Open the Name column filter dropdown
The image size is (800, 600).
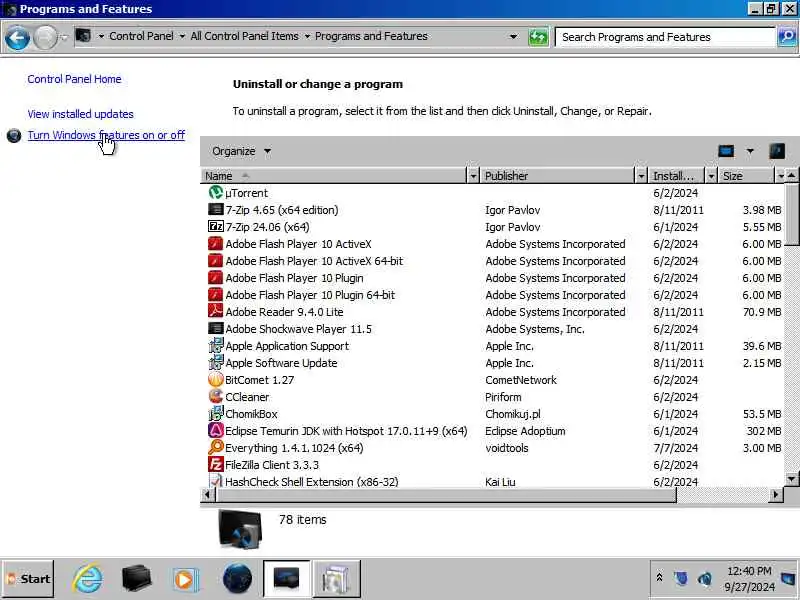click(473, 176)
